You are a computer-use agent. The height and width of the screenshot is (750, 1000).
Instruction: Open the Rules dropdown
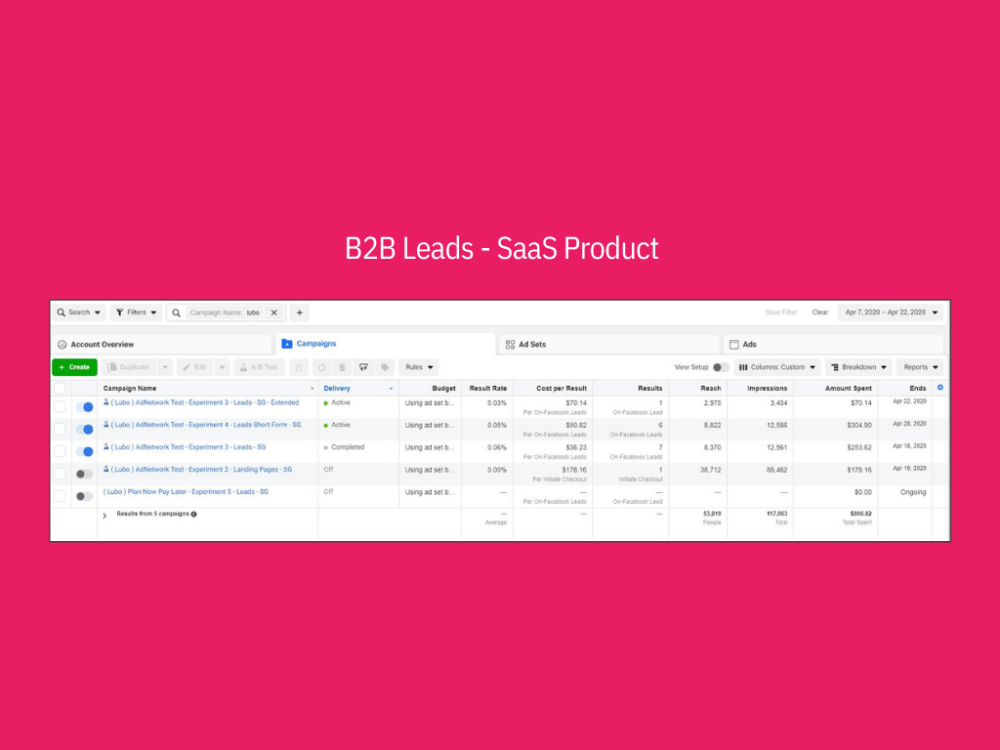tap(419, 367)
